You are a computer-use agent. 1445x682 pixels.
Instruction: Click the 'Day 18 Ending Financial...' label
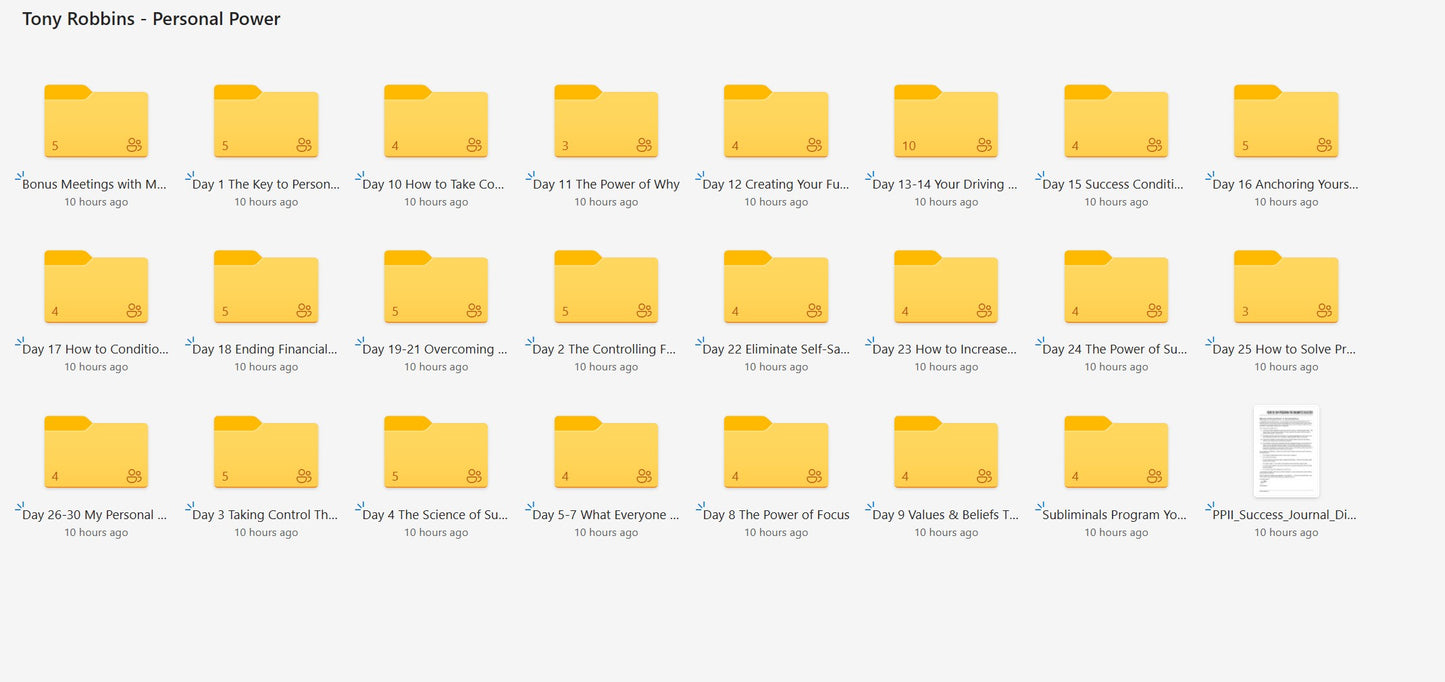tap(265, 349)
